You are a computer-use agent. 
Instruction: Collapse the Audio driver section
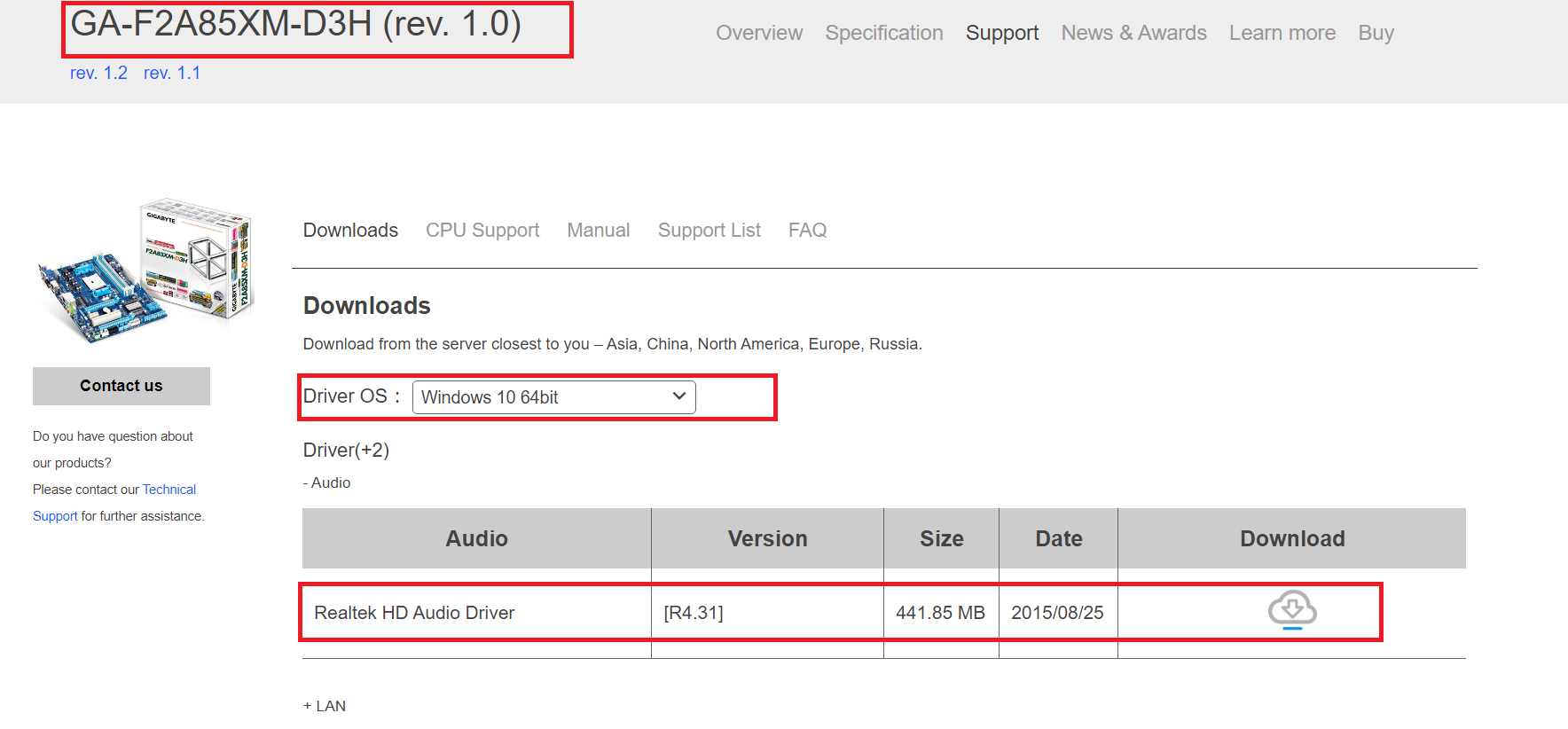pos(327,482)
